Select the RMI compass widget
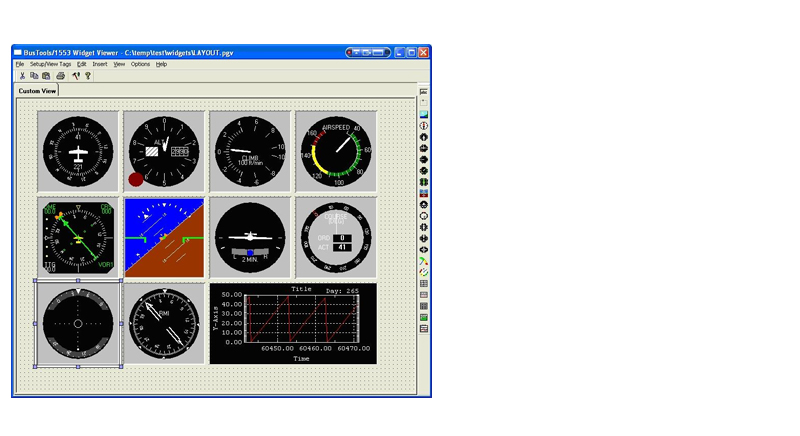This screenshot has width=800, height=436. [x=164, y=324]
